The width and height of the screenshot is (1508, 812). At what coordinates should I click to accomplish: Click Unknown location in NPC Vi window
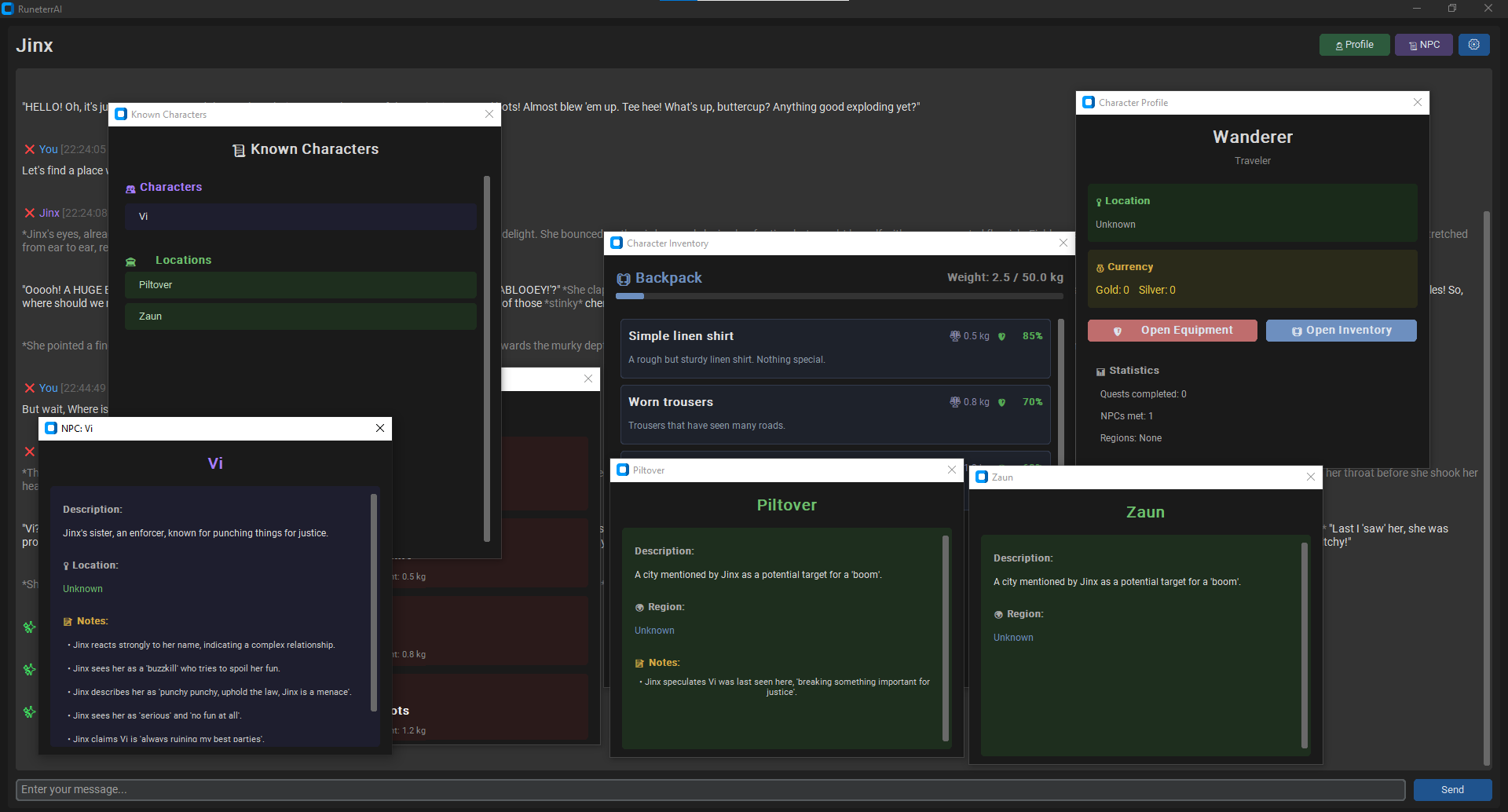pos(82,589)
